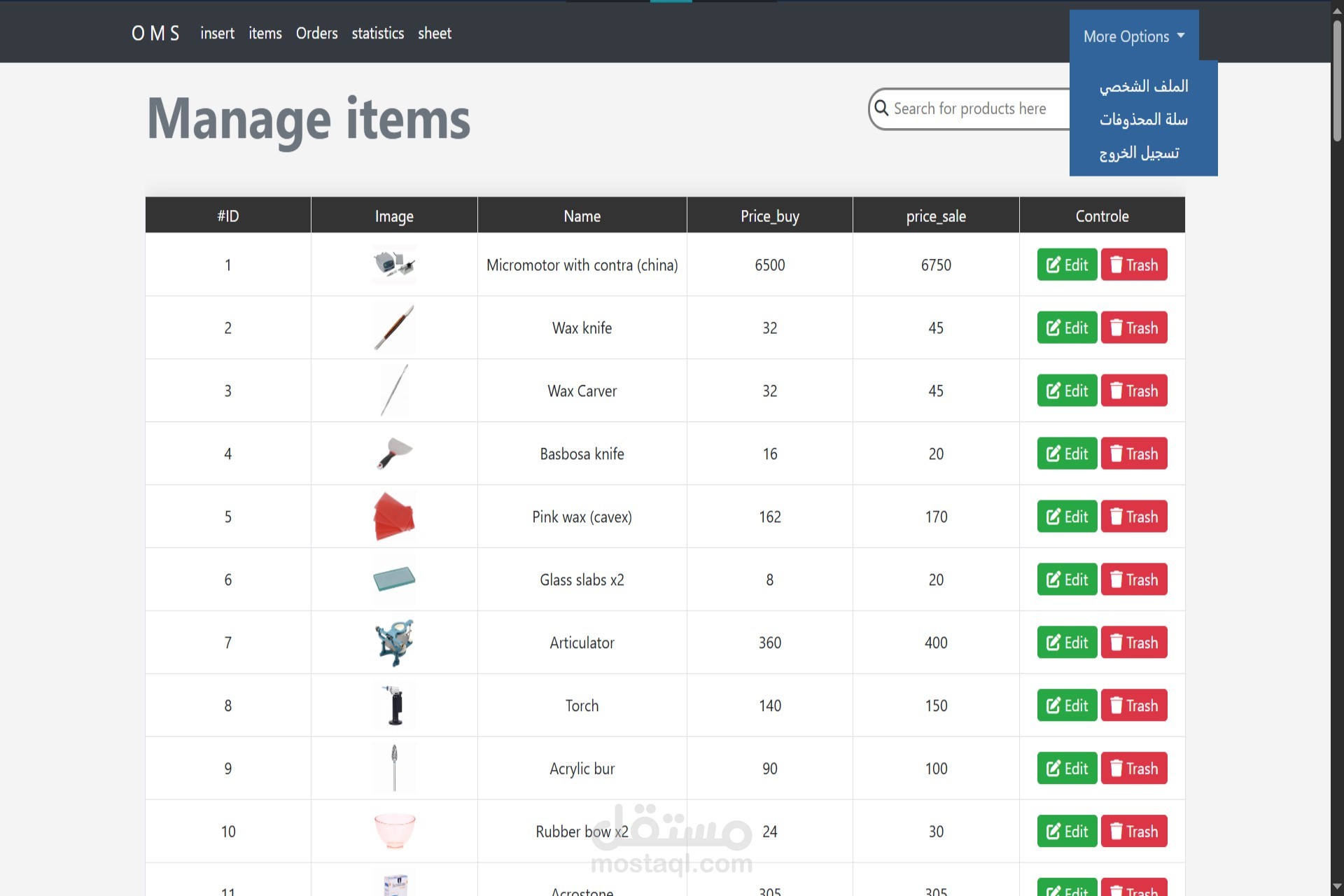Edit the Articulator item

coord(1067,643)
